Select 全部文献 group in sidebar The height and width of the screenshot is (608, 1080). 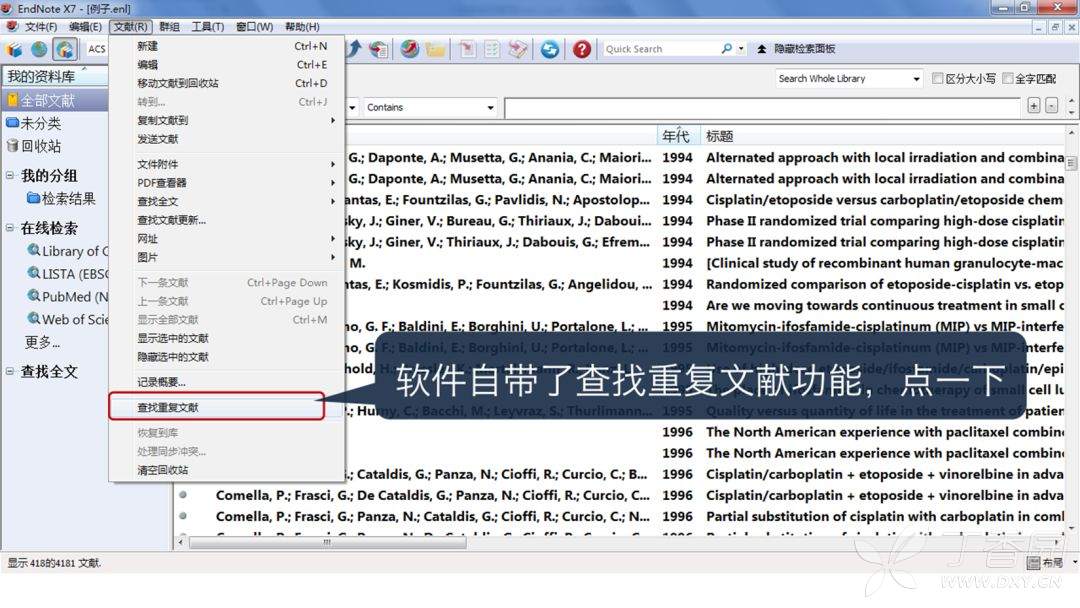(54, 101)
